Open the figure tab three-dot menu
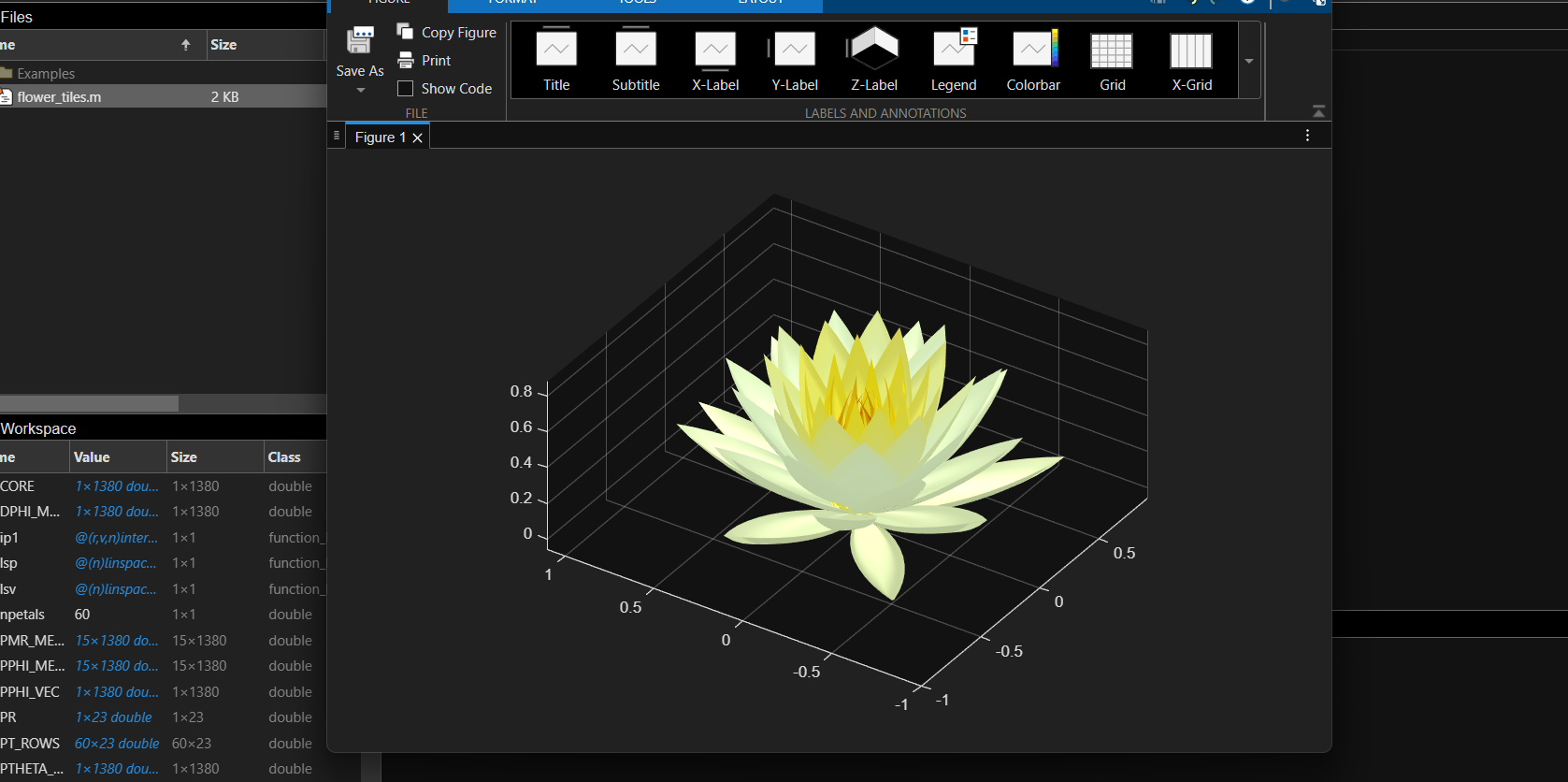Image resolution: width=1568 pixels, height=782 pixels. (1307, 136)
